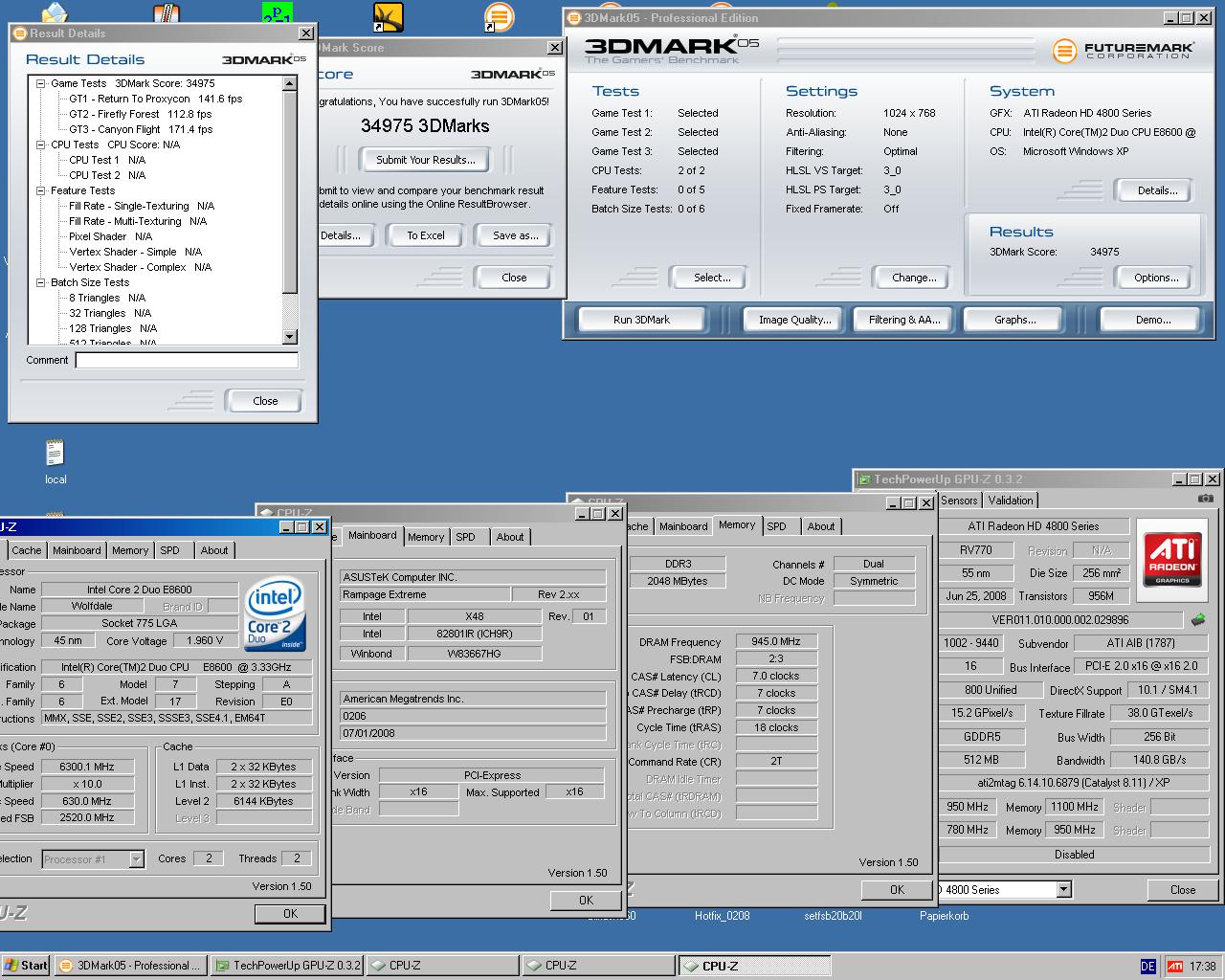1225x980 pixels.
Task: Click the 6300.1 MHz core speed value
Action: (86, 767)
